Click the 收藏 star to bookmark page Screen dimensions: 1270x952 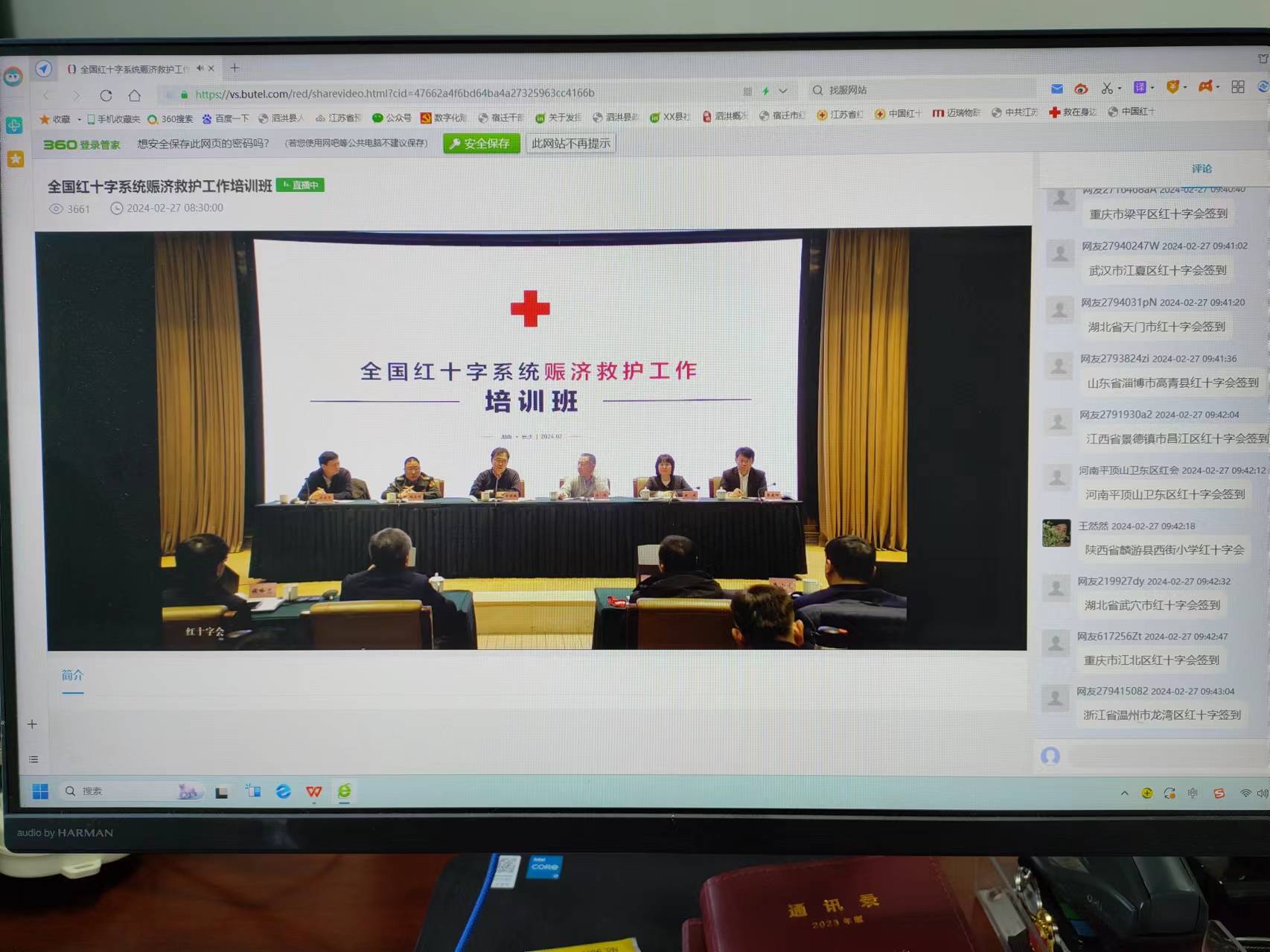point(45,119)
